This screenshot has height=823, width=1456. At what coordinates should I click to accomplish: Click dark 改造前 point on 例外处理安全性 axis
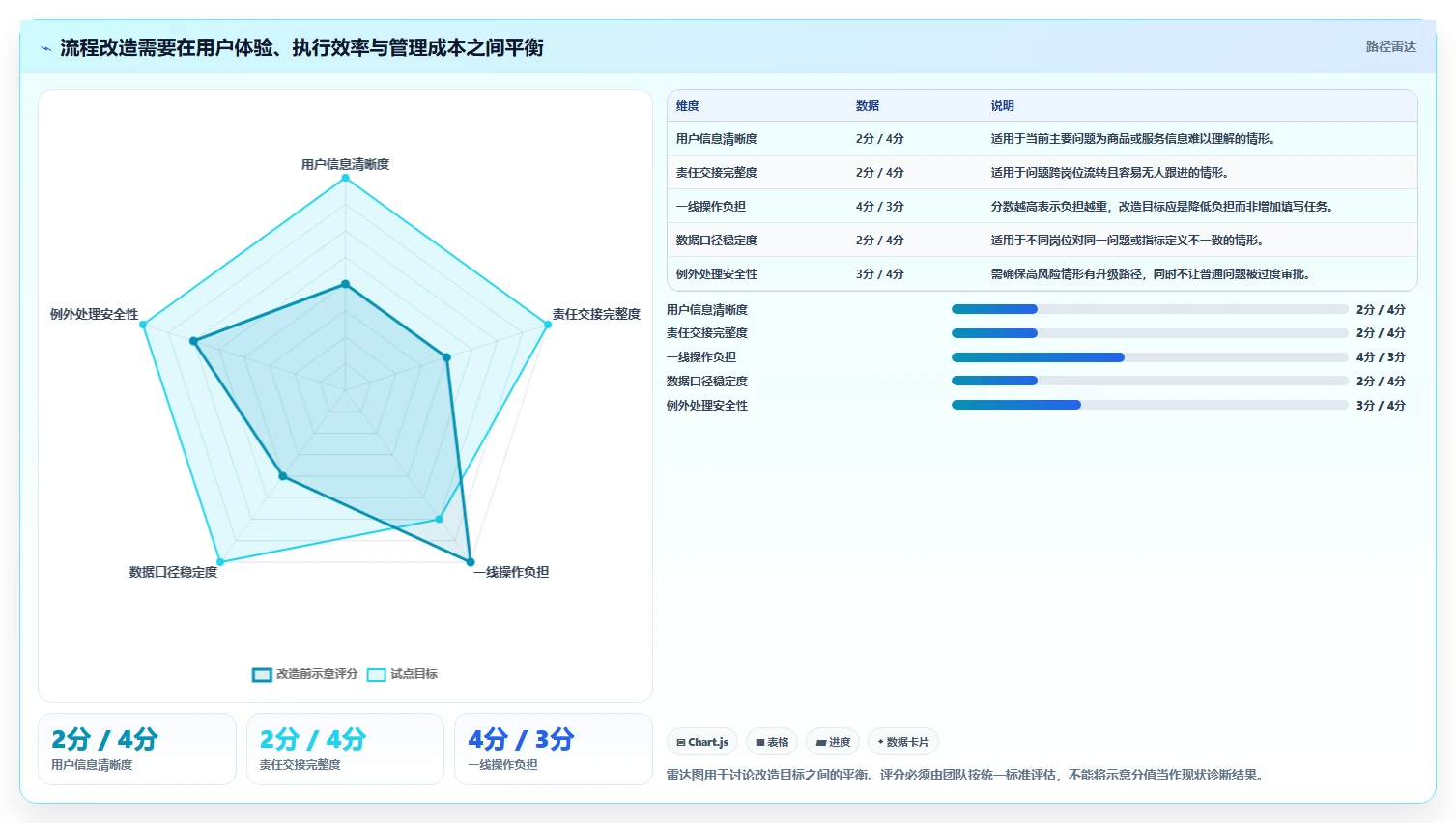(x=193, y=341)
